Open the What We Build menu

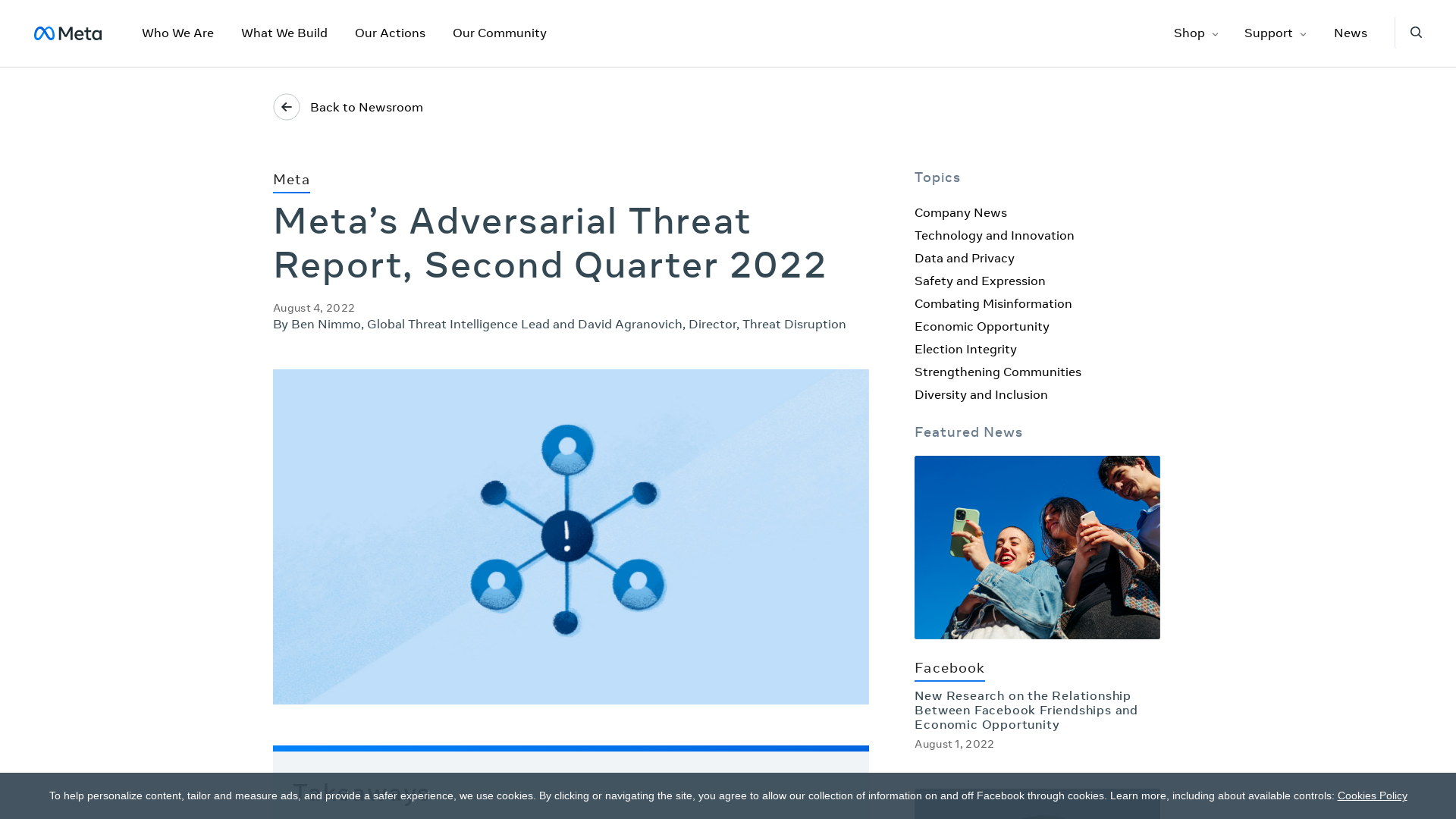[284, 33]
